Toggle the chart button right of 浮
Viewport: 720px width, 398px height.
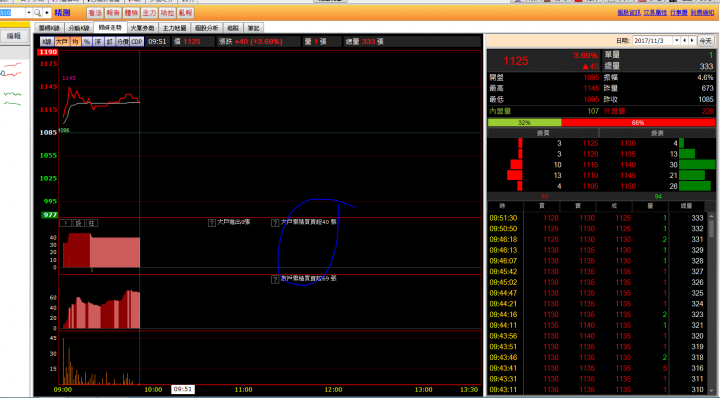[110, 42]
